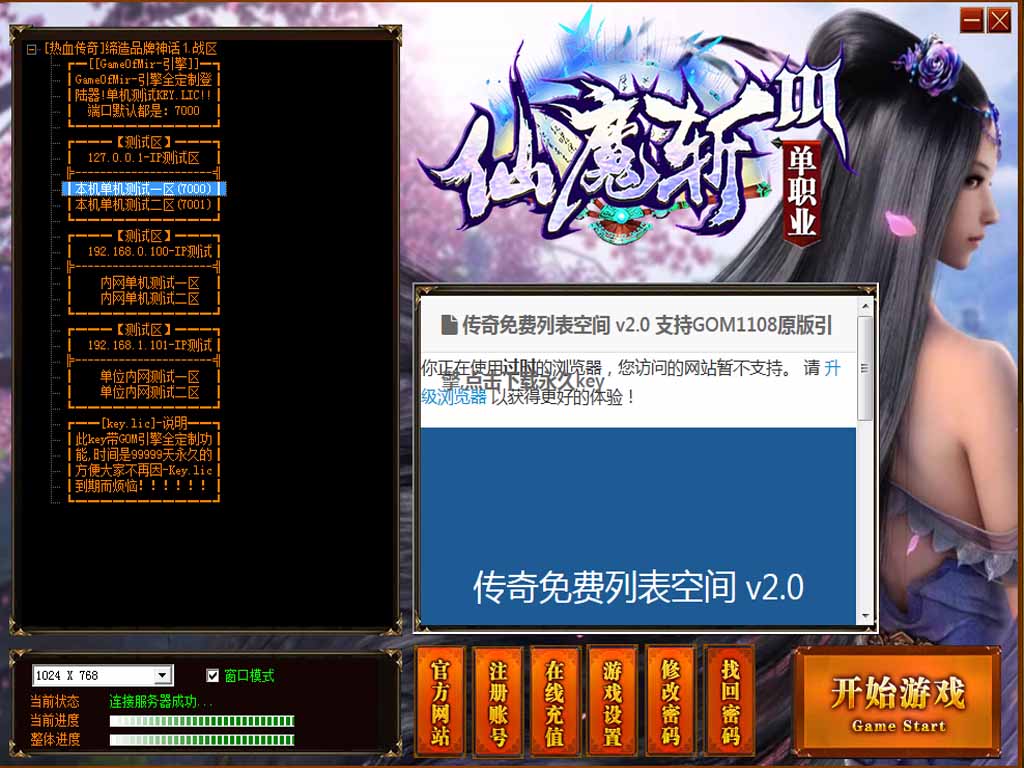Click the 传奇免费列表空间 v2.0 page heading
This screenshot has width=1024, height=768.
647,325
